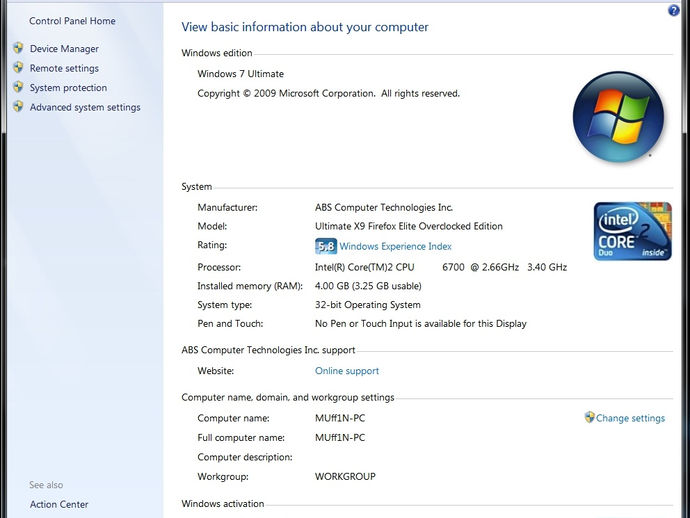690x518 pixels.
Task: Click the 'Computer description:' label
Action: 245,457
